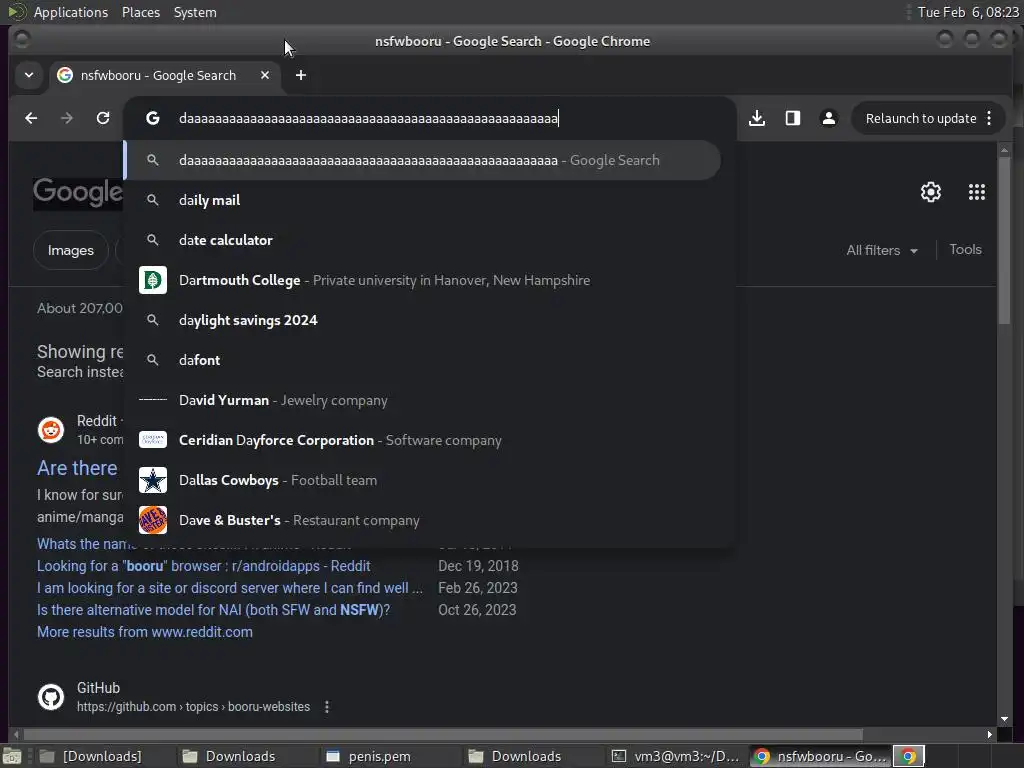Image resolution: width=1024 pixels, height=768 pixels.
Task: Switch to the vm3@vm3 terminal taskbar item
Action: click(675, 756)
